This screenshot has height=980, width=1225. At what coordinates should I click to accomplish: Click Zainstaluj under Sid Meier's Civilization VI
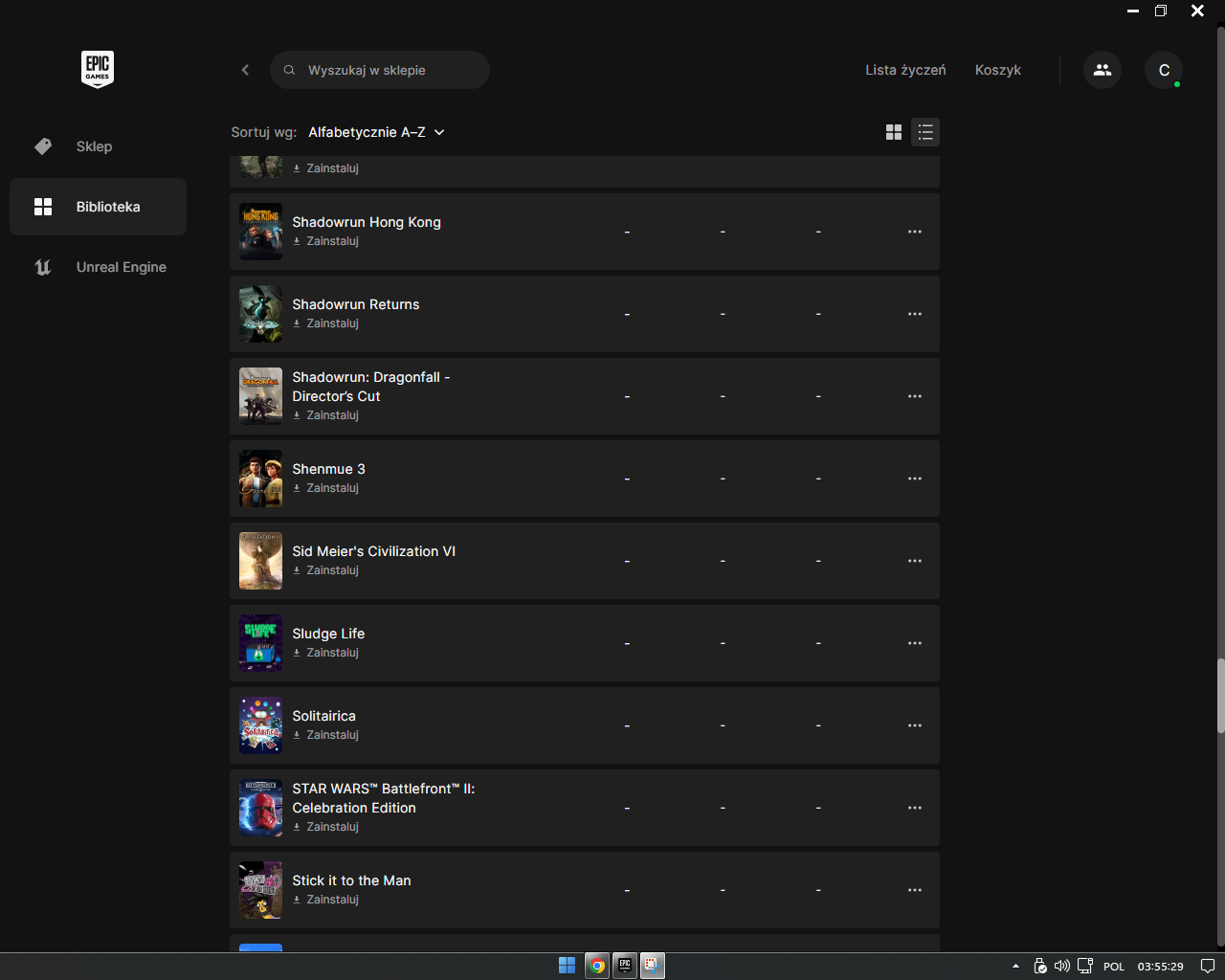pos(325,570)
